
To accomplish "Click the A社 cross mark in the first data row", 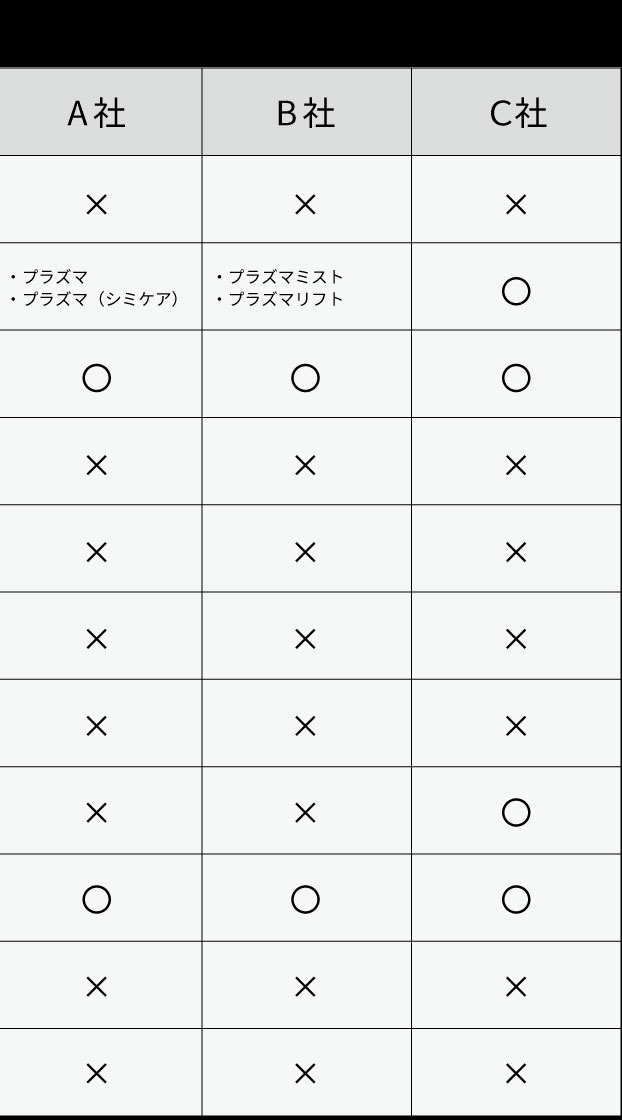I will tap(96, 205).
